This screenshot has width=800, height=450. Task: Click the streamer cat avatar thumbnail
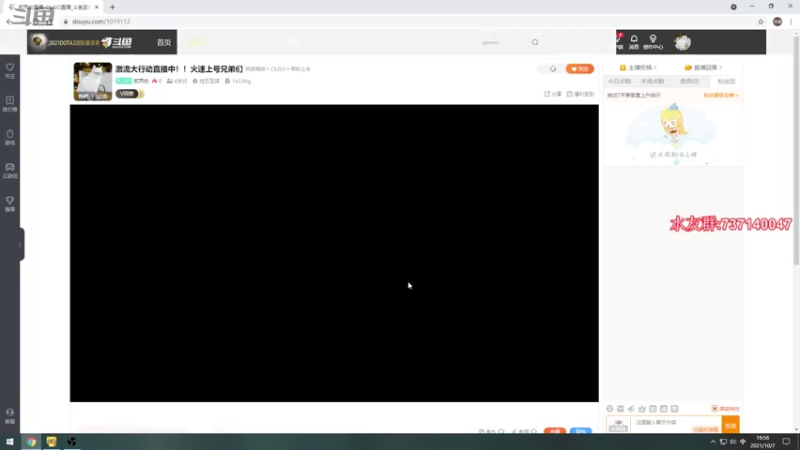pos(93,81)
